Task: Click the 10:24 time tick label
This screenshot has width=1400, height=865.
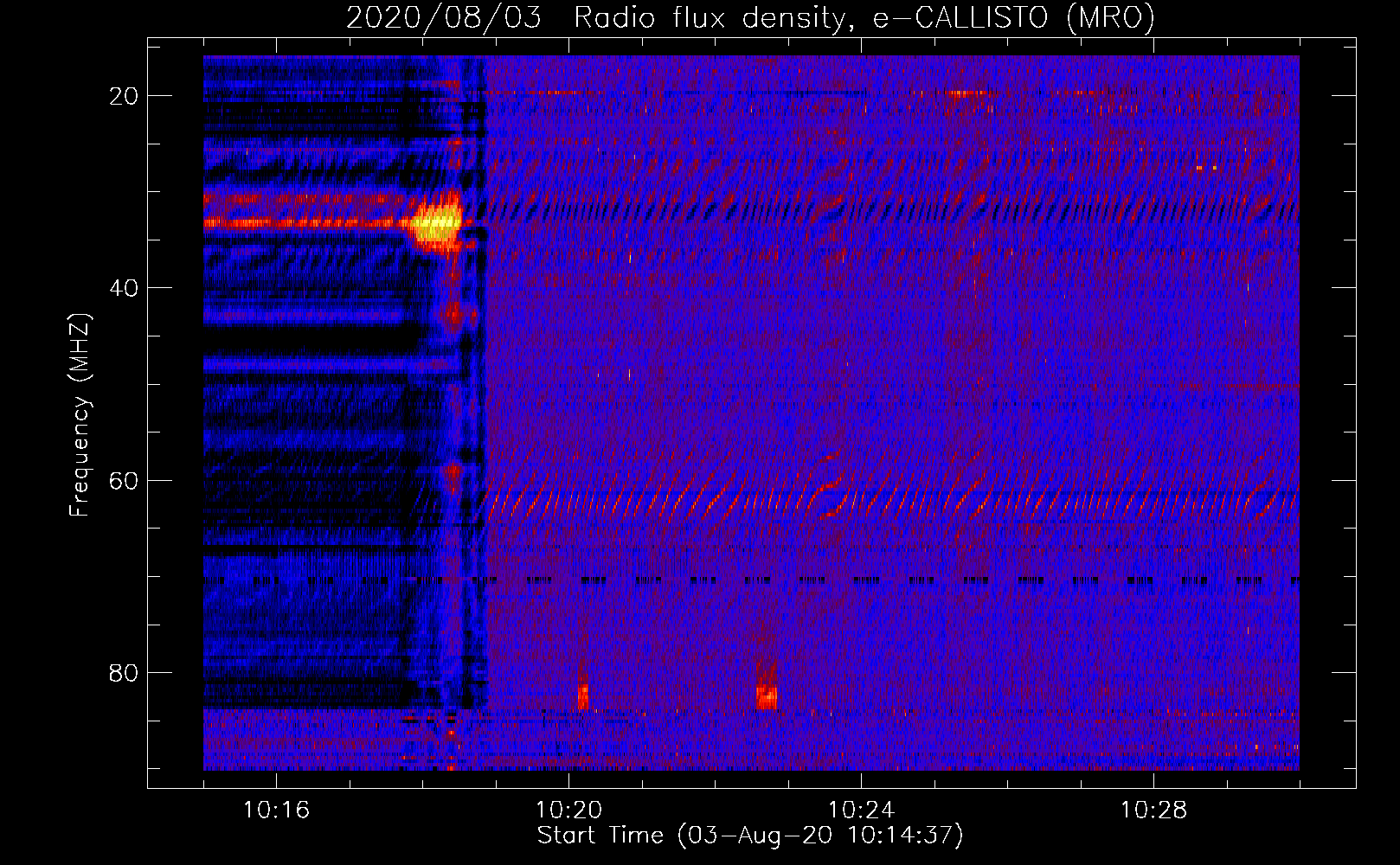Action: (861, 811)
